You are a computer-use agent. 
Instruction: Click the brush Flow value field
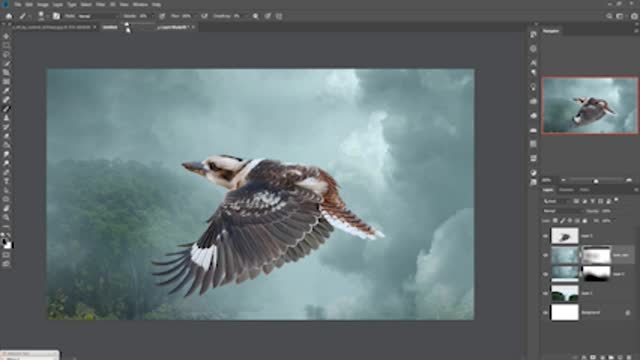187,16
